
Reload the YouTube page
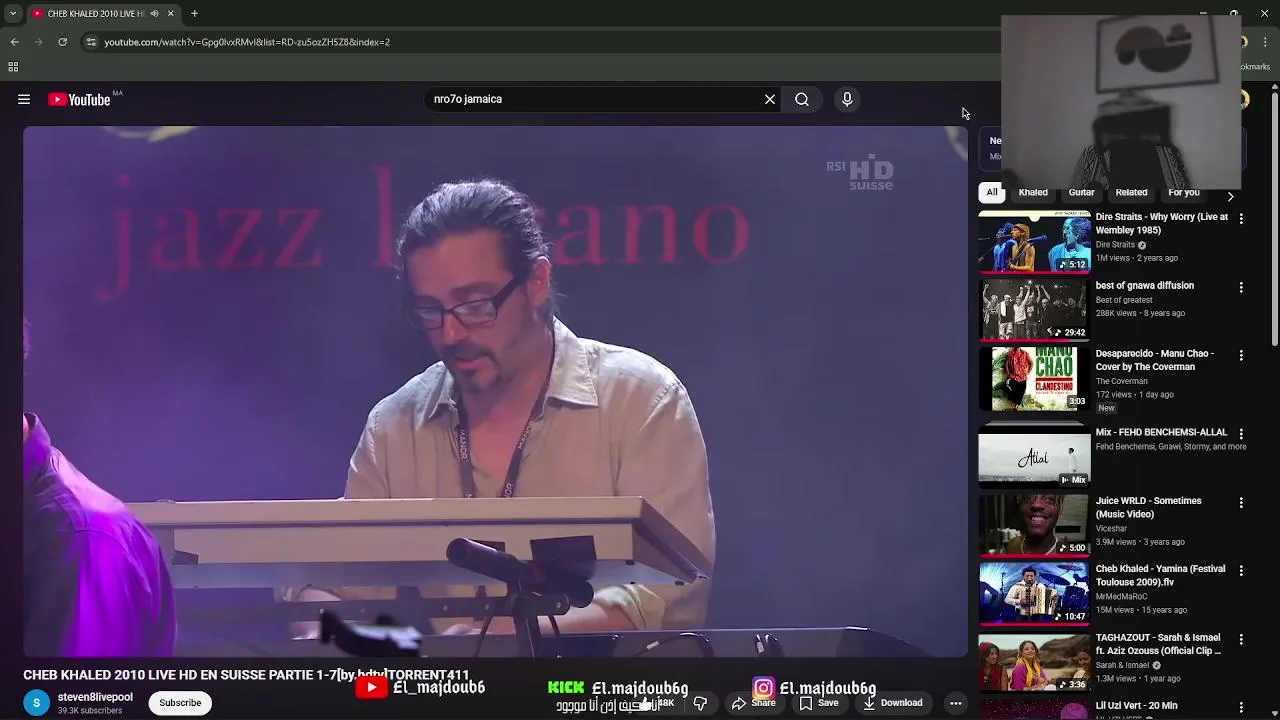62,42
